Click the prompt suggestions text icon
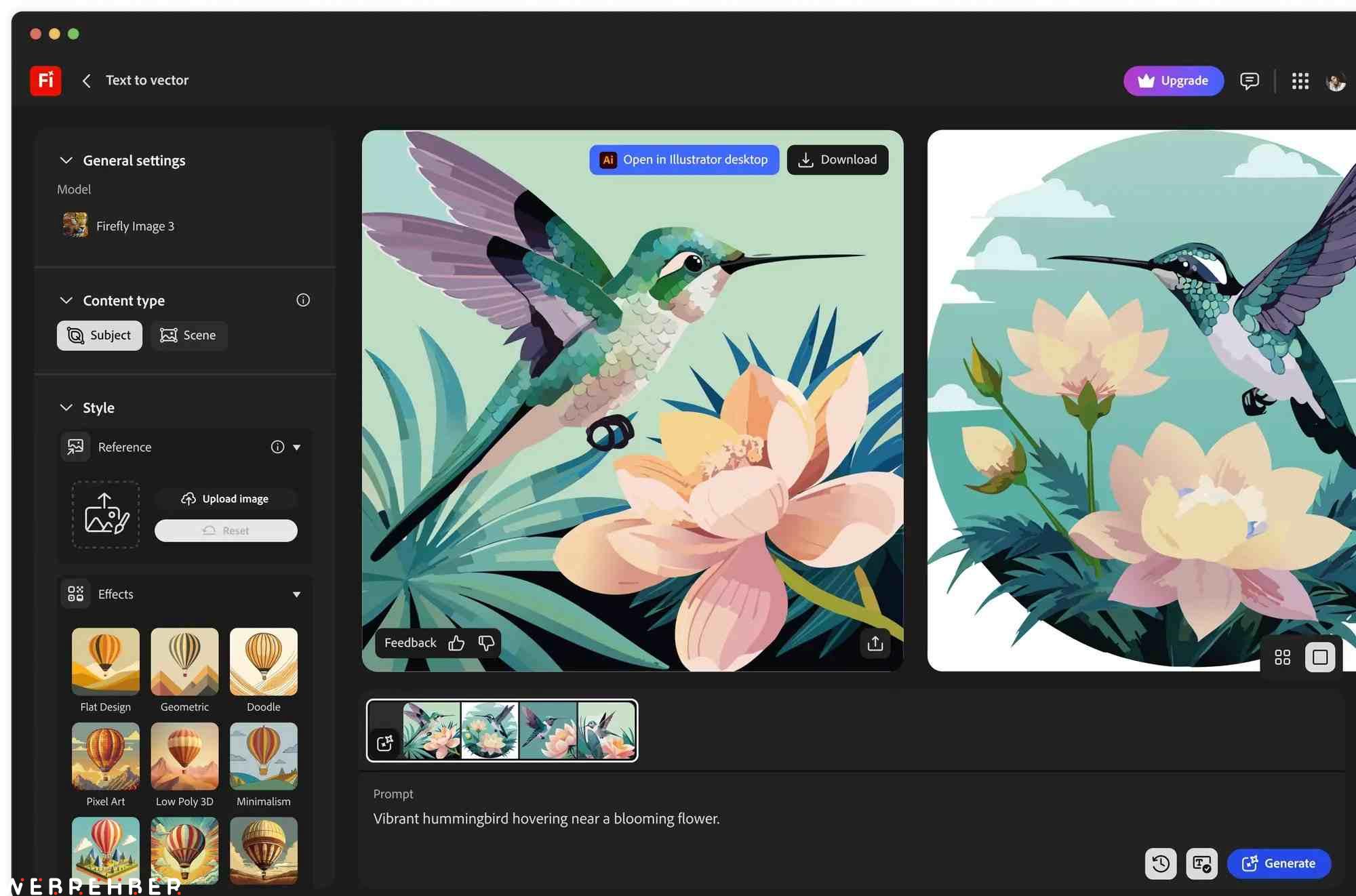 [1201, 863]
